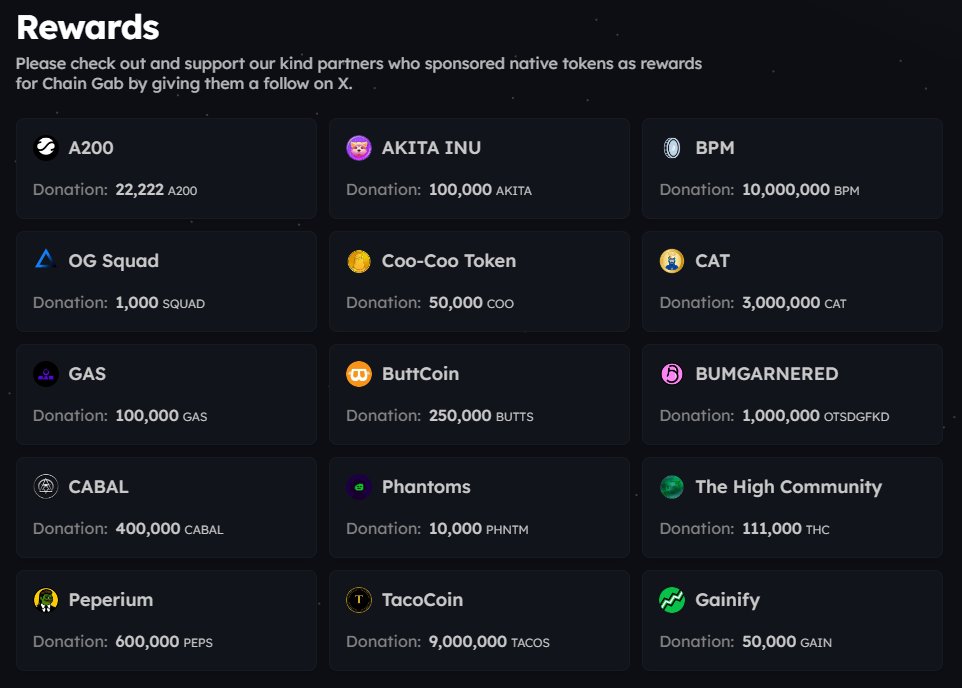Select the CAT token icon
Viewport: 962px width, 688px height.
point(672,261)
